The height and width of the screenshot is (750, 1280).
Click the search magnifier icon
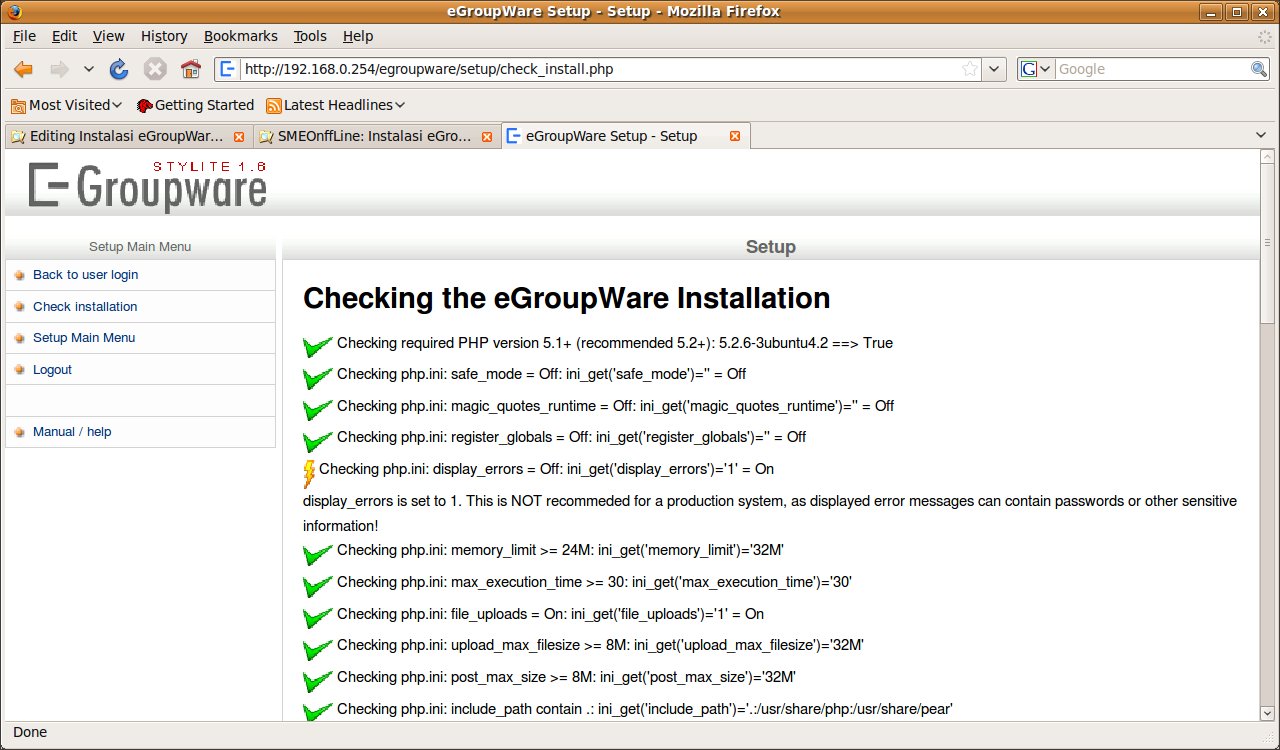(x=1259, y=69)
